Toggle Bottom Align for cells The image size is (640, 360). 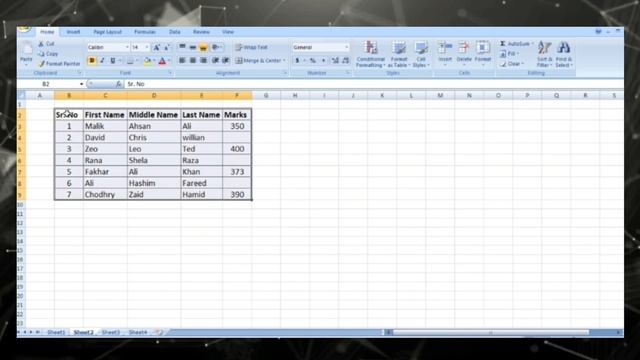point(203,47)
